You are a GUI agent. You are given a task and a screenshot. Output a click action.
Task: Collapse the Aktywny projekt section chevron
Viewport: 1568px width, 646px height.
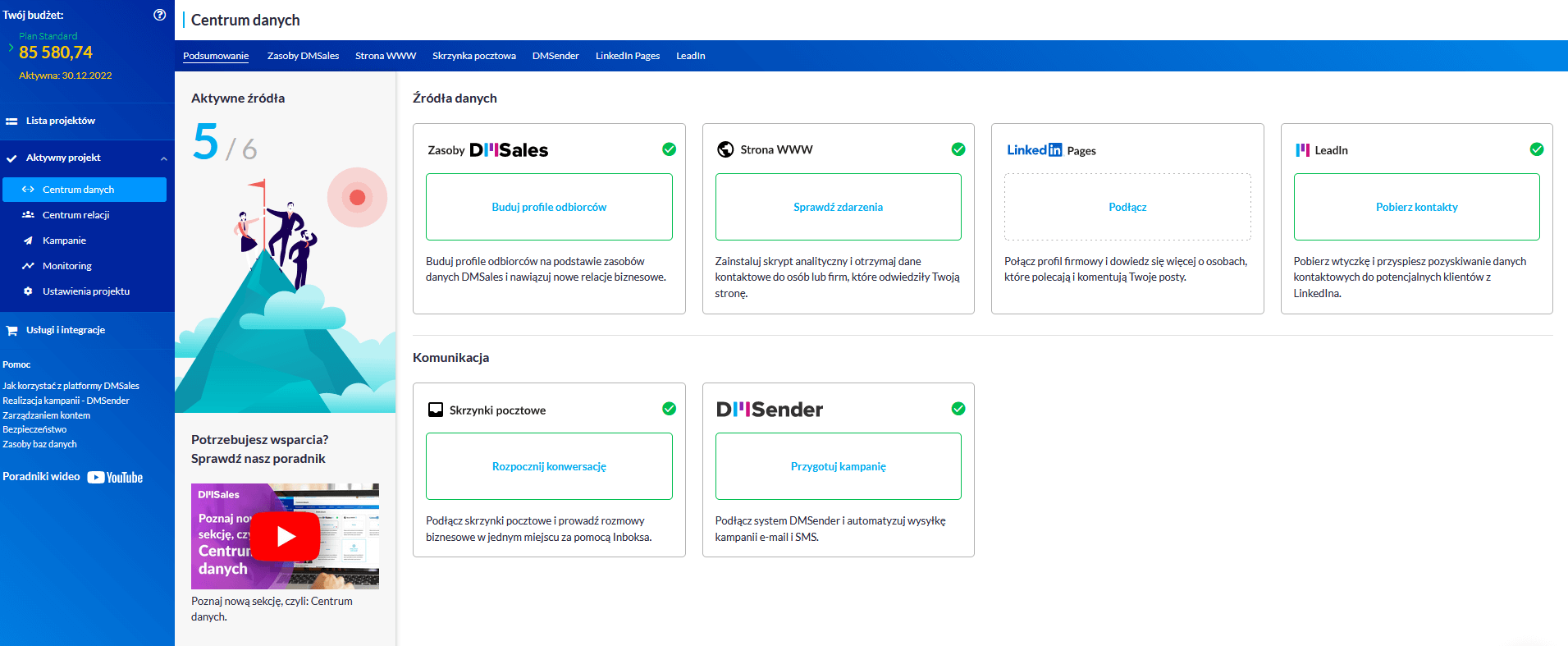pos(164,158)
